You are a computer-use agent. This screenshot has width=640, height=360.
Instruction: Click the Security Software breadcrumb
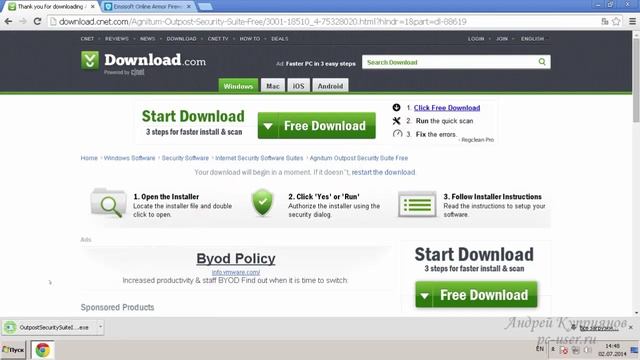185,158
